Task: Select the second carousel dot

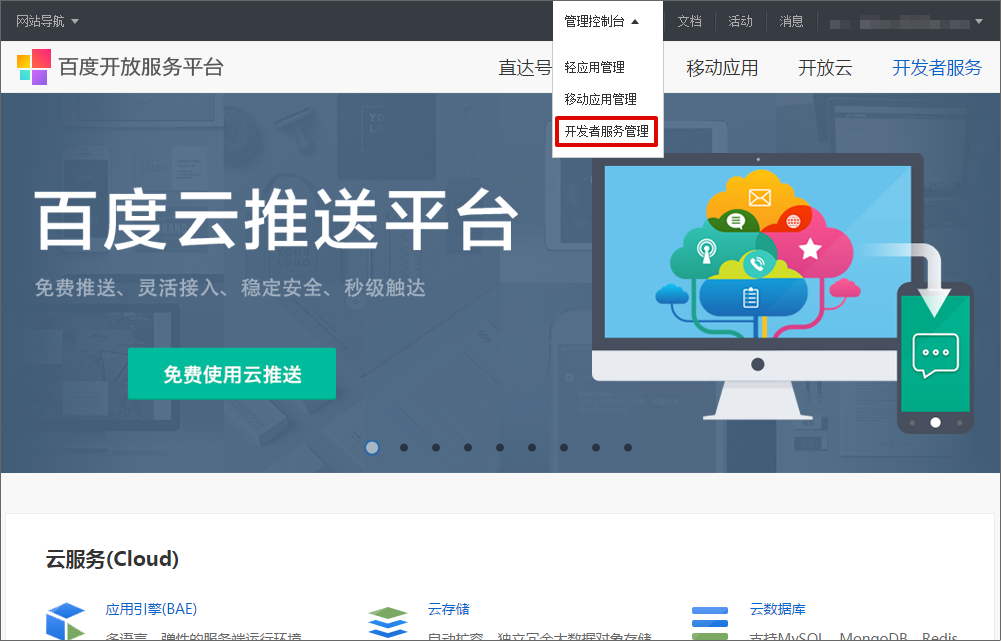Action: 404,448
